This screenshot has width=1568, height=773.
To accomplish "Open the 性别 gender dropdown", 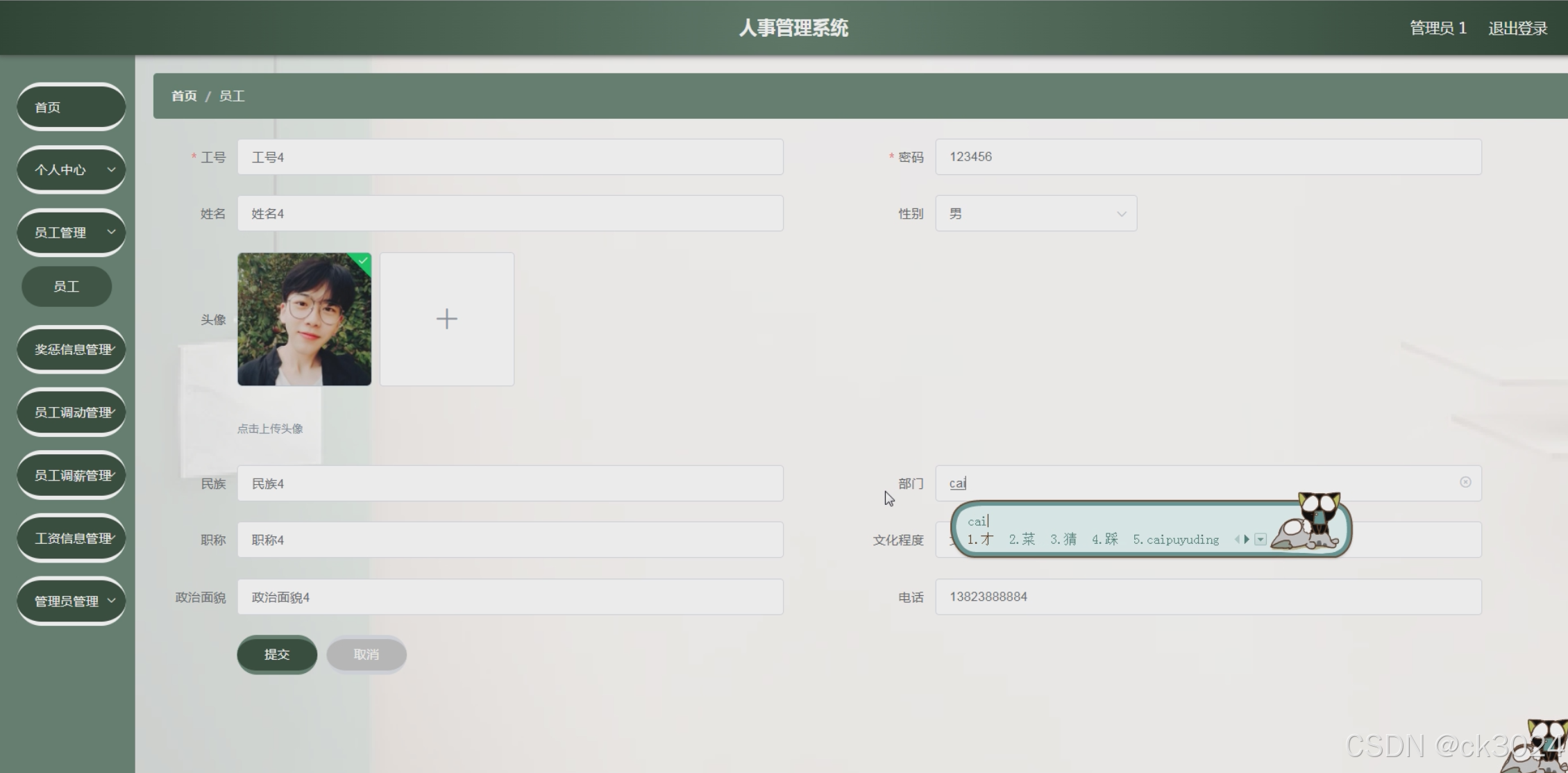I will (1036, 214).
